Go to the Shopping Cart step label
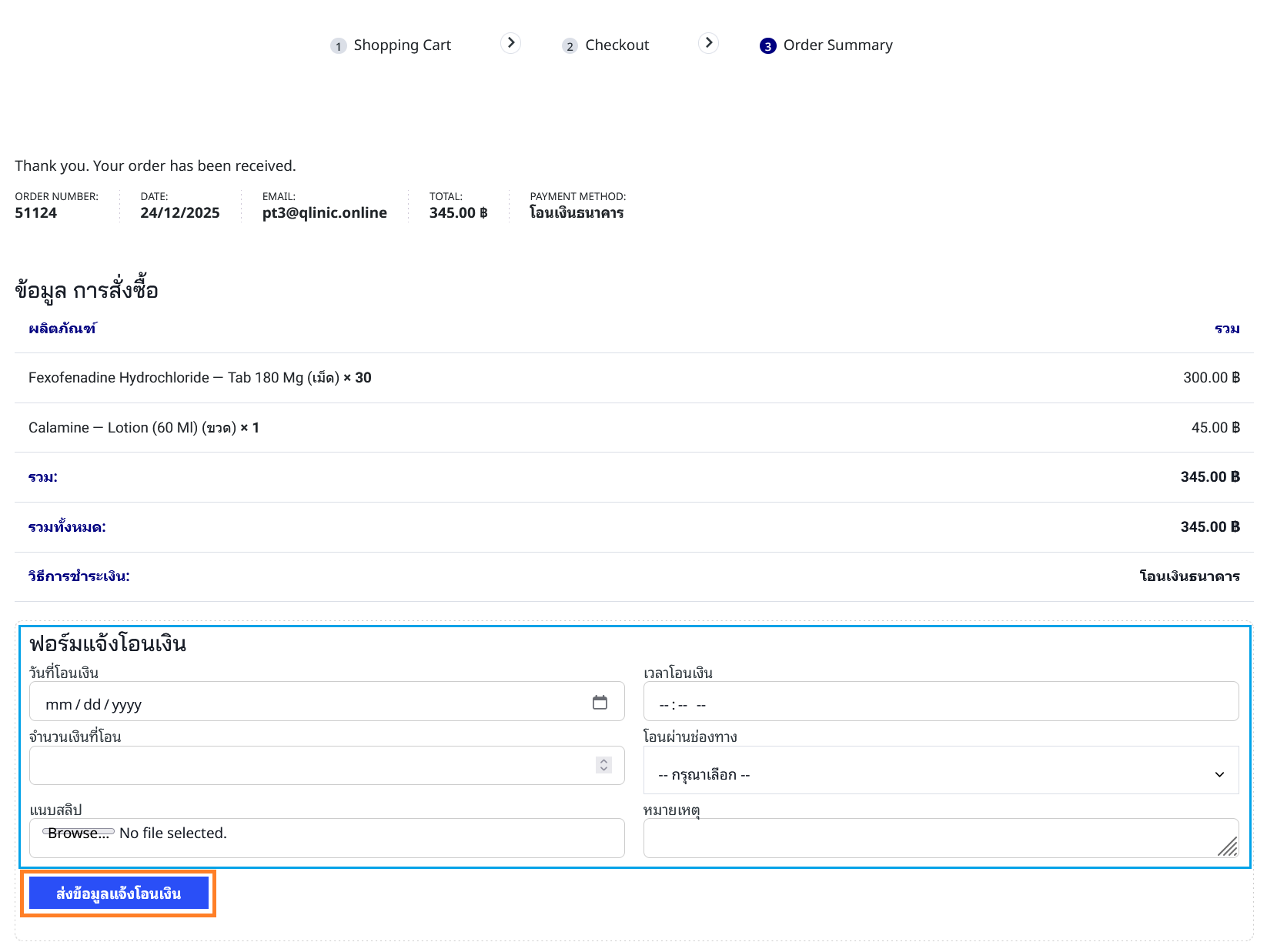The image size is (1267, 952). [x=402, y=45]
